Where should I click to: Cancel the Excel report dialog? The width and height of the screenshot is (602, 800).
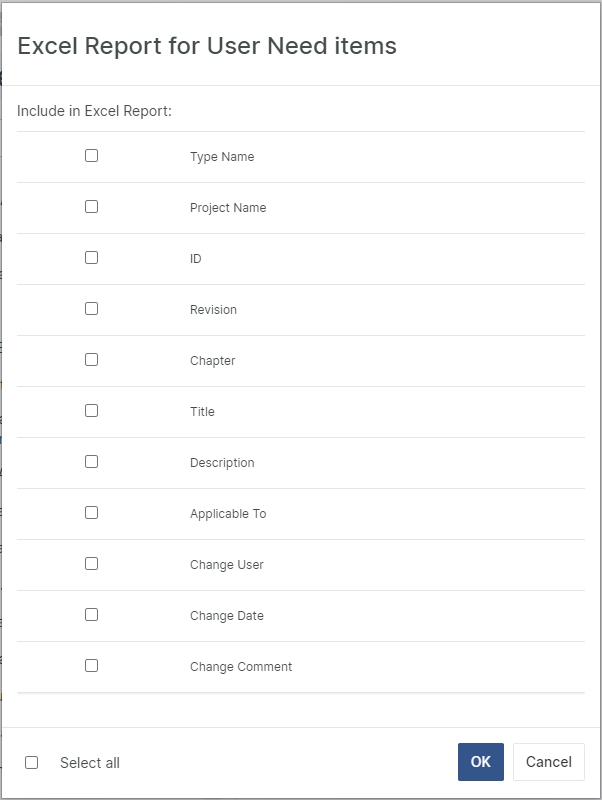548,762
